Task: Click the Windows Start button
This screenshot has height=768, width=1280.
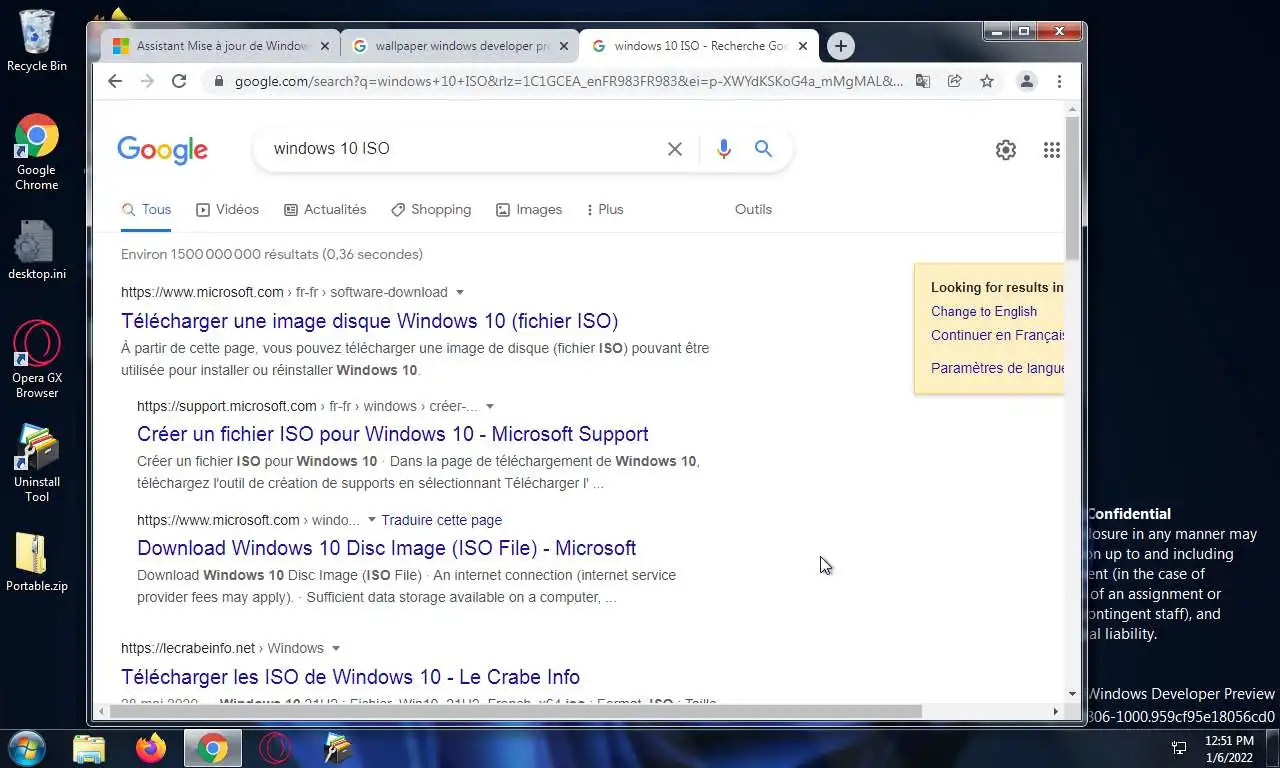Action: coord(27,748)
